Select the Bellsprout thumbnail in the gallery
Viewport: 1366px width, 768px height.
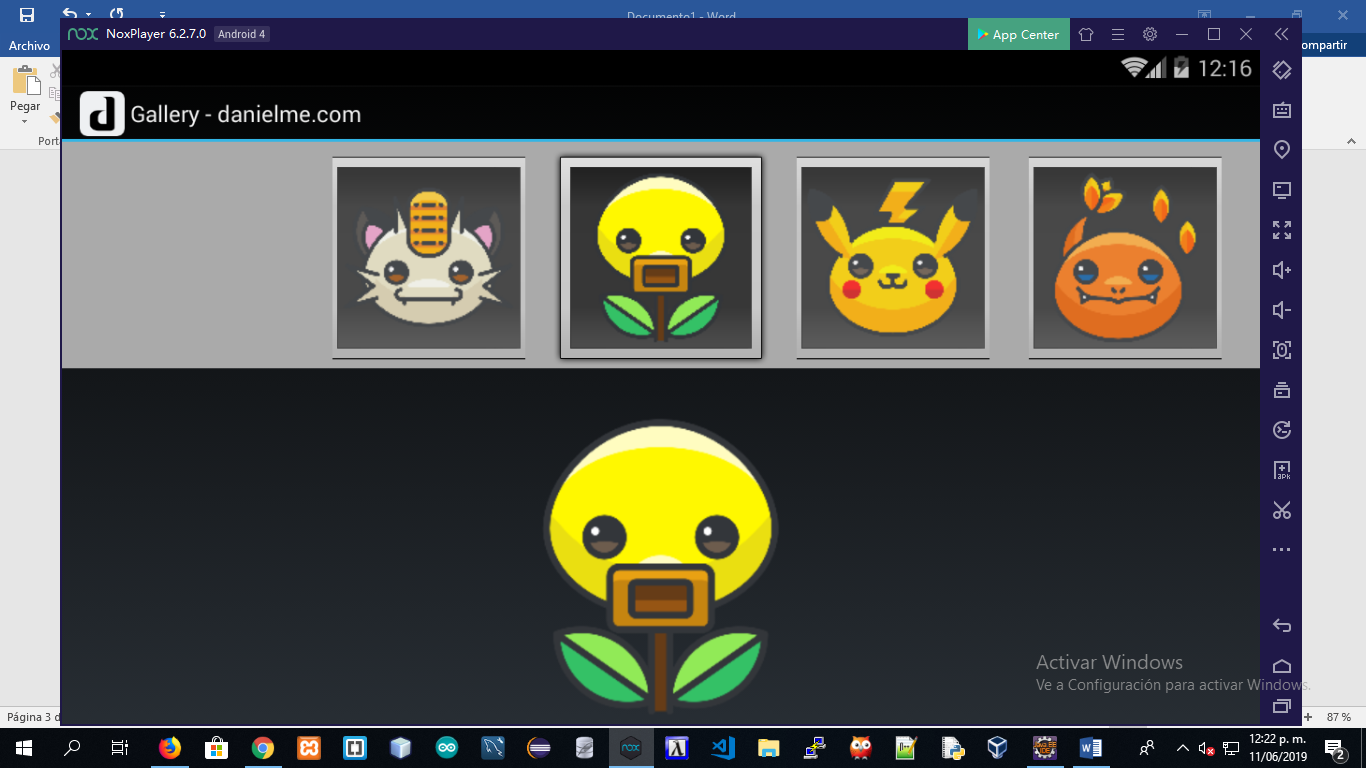661,258
